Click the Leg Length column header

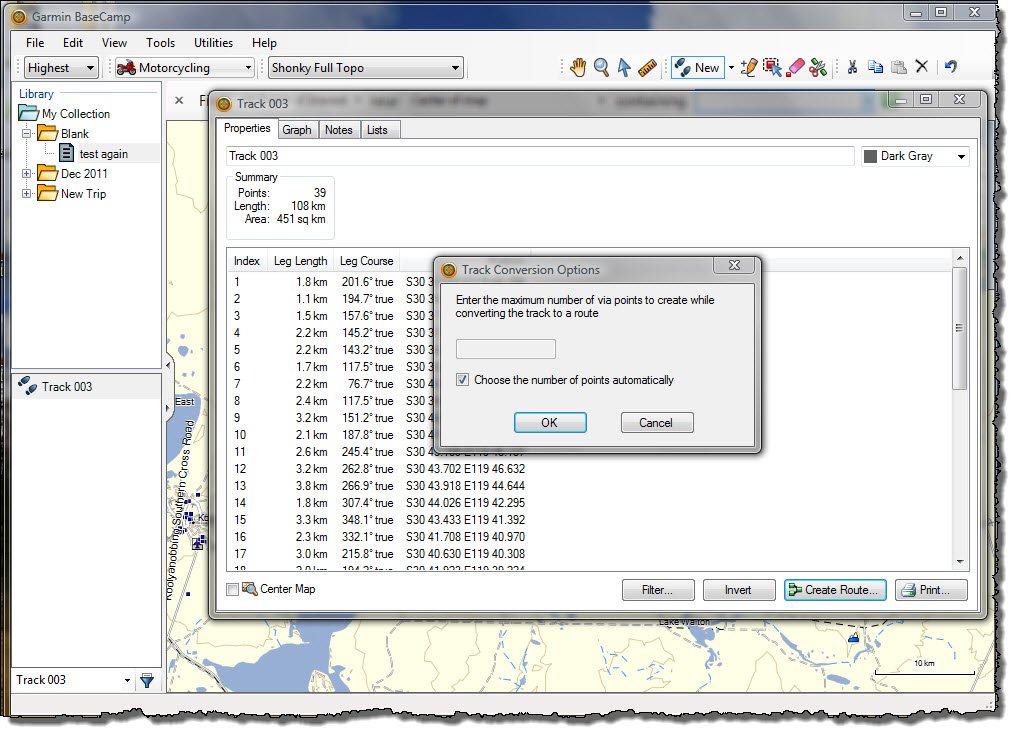click(x=300, y=261)
